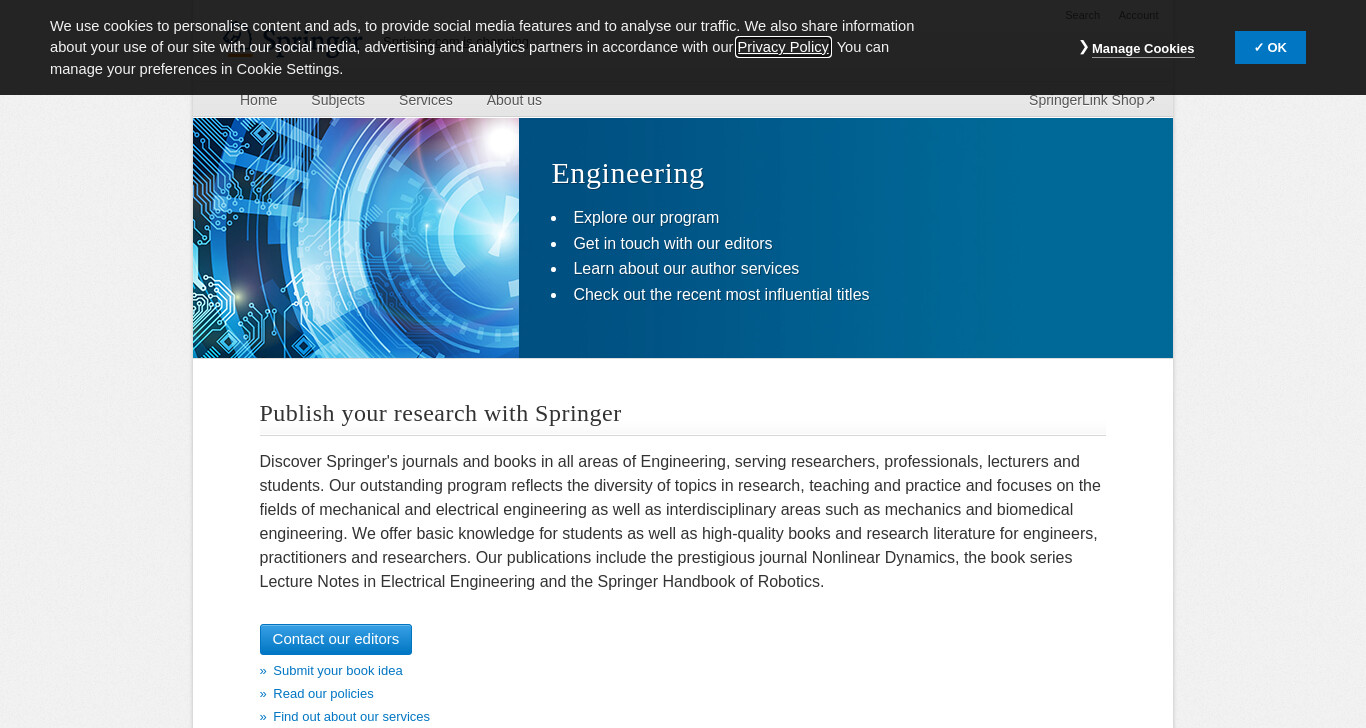This screenshot has height=728, width=1366.
Task: Click the Search link behind cookie banner
Action: tap(1082, 15)
